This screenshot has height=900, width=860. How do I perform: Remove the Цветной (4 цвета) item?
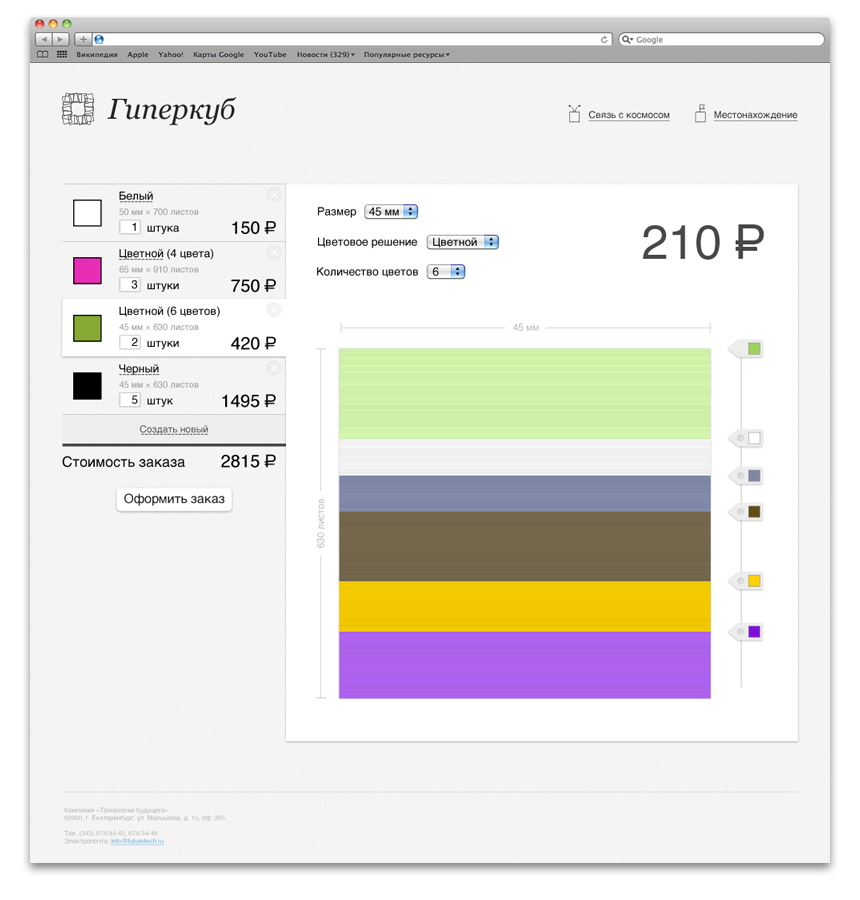274,252
